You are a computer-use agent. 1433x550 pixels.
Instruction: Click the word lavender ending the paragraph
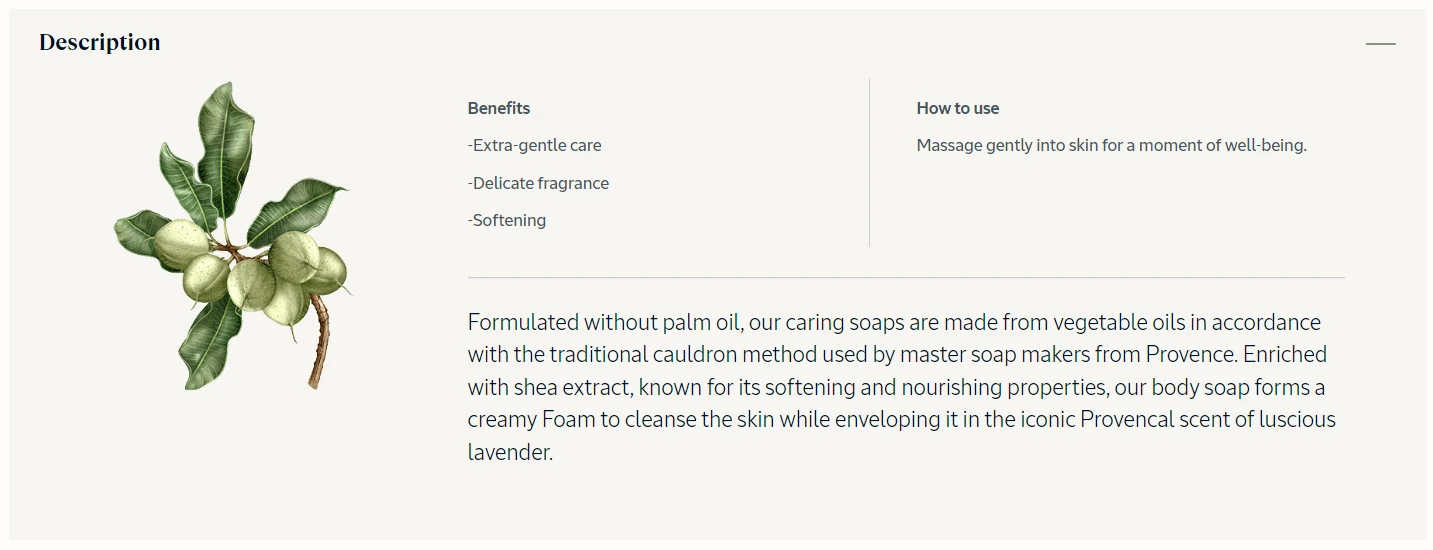pos(510,452)
